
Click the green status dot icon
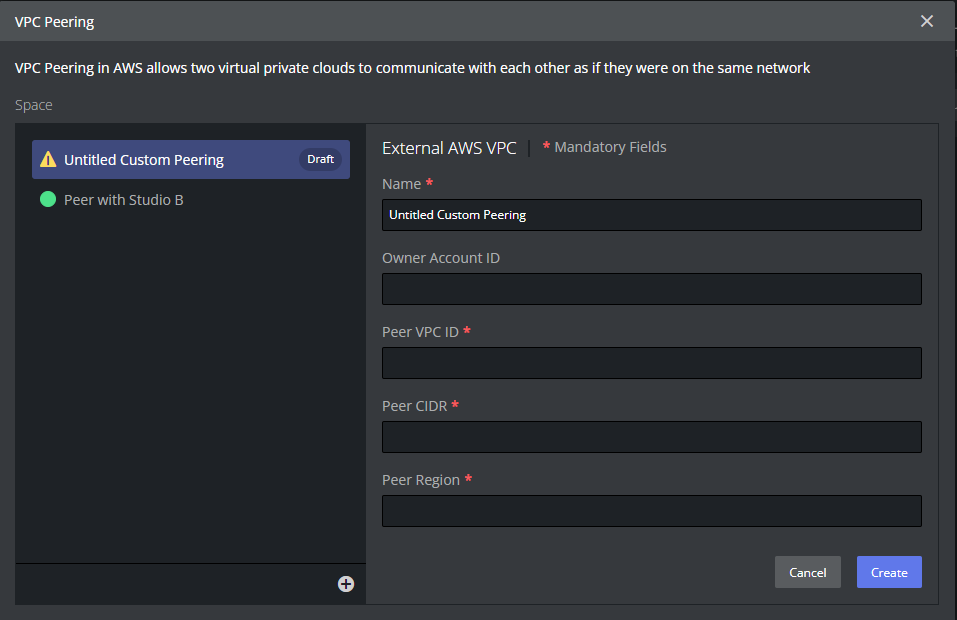(48, 200)
